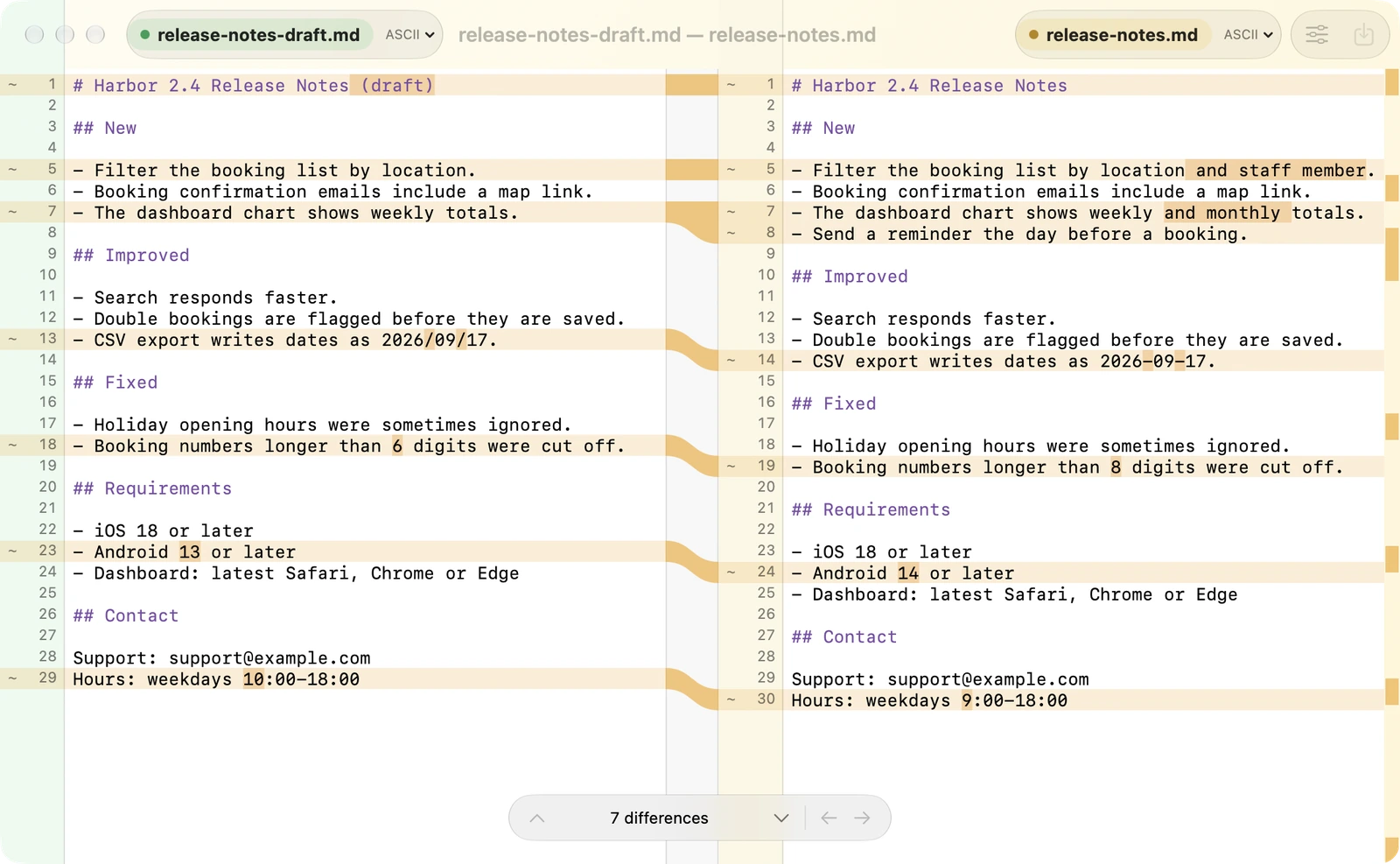
Task: Click the bottom change marker in the overview scrollbar
Action: (1392, 849)
